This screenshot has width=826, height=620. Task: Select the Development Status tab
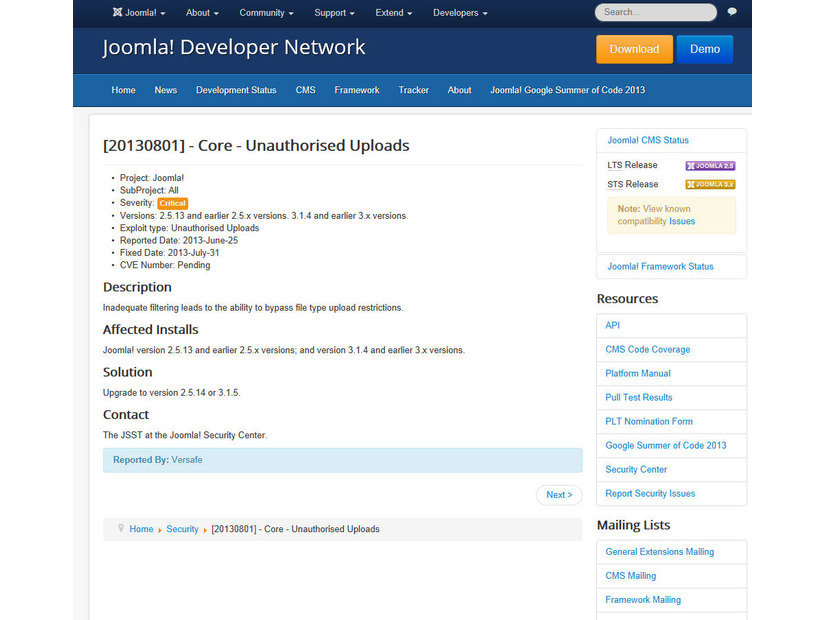[236, 90]
